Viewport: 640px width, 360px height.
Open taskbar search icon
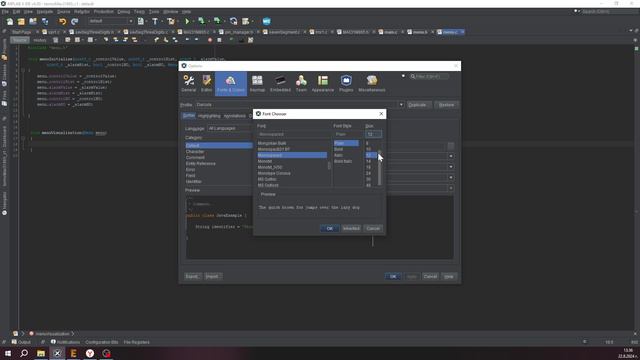pyautogui.click(x=24, y=353)
